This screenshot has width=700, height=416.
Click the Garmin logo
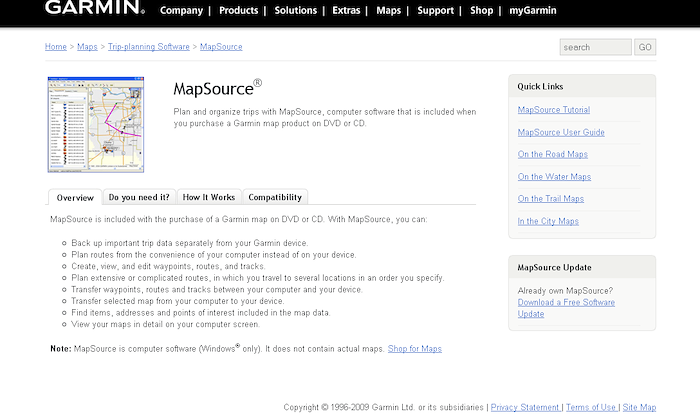pyautogui.click(x=95, y=7)
